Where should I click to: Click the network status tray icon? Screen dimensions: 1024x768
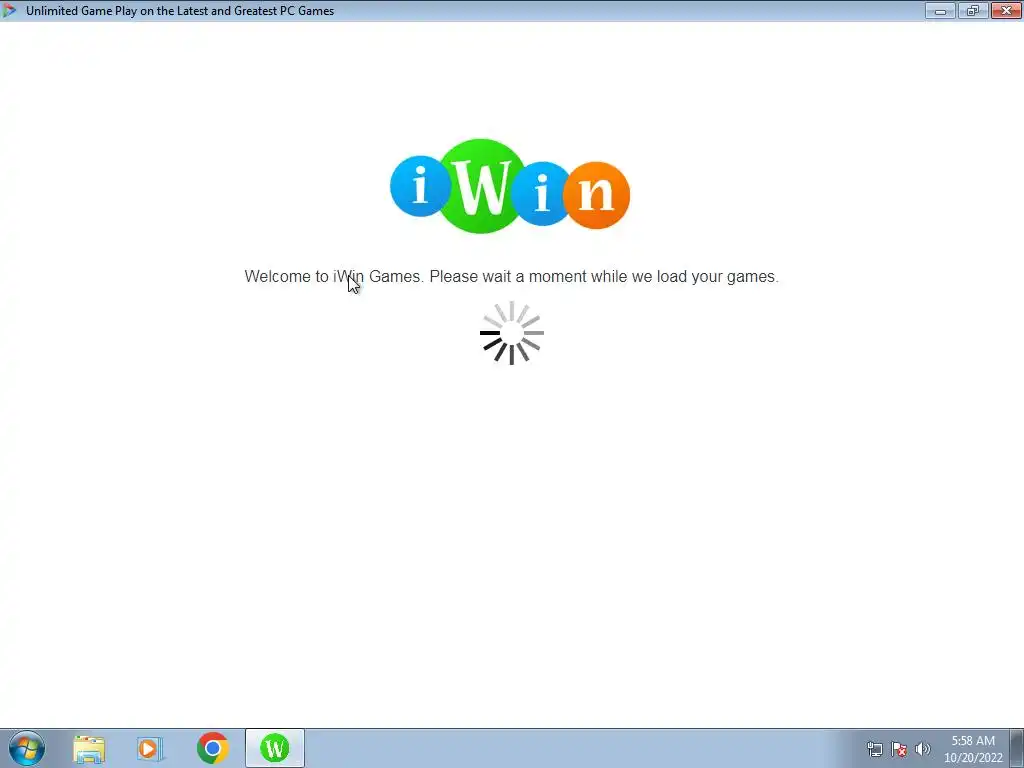coord(874,749)
